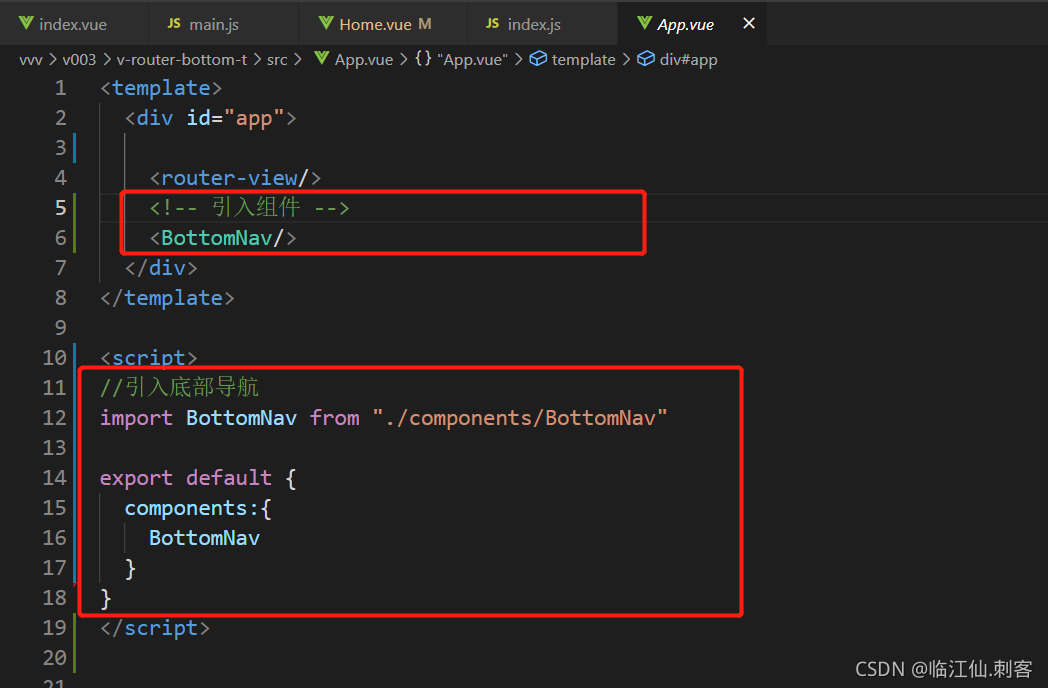Image resolution: width=1048 pixels, height=688 pixels.
Task: Click the opening <script> tag
Action: (x=148, y=357)
